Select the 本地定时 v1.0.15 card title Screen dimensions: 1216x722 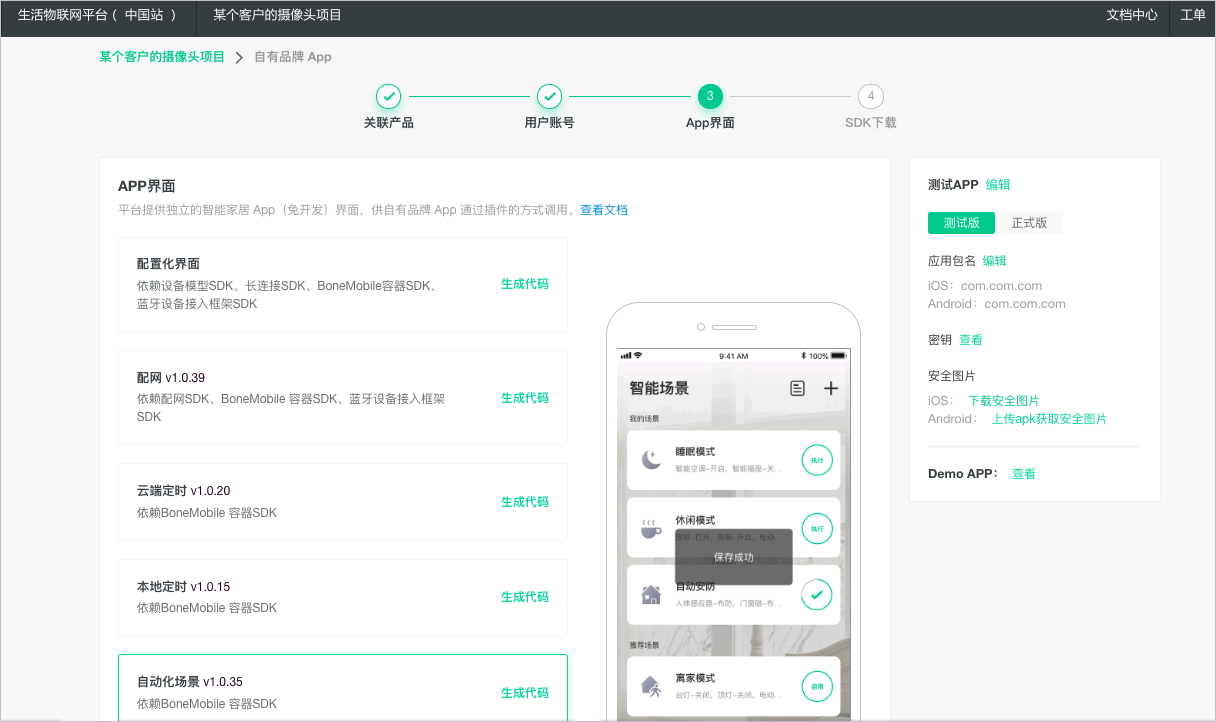[184, 587]
